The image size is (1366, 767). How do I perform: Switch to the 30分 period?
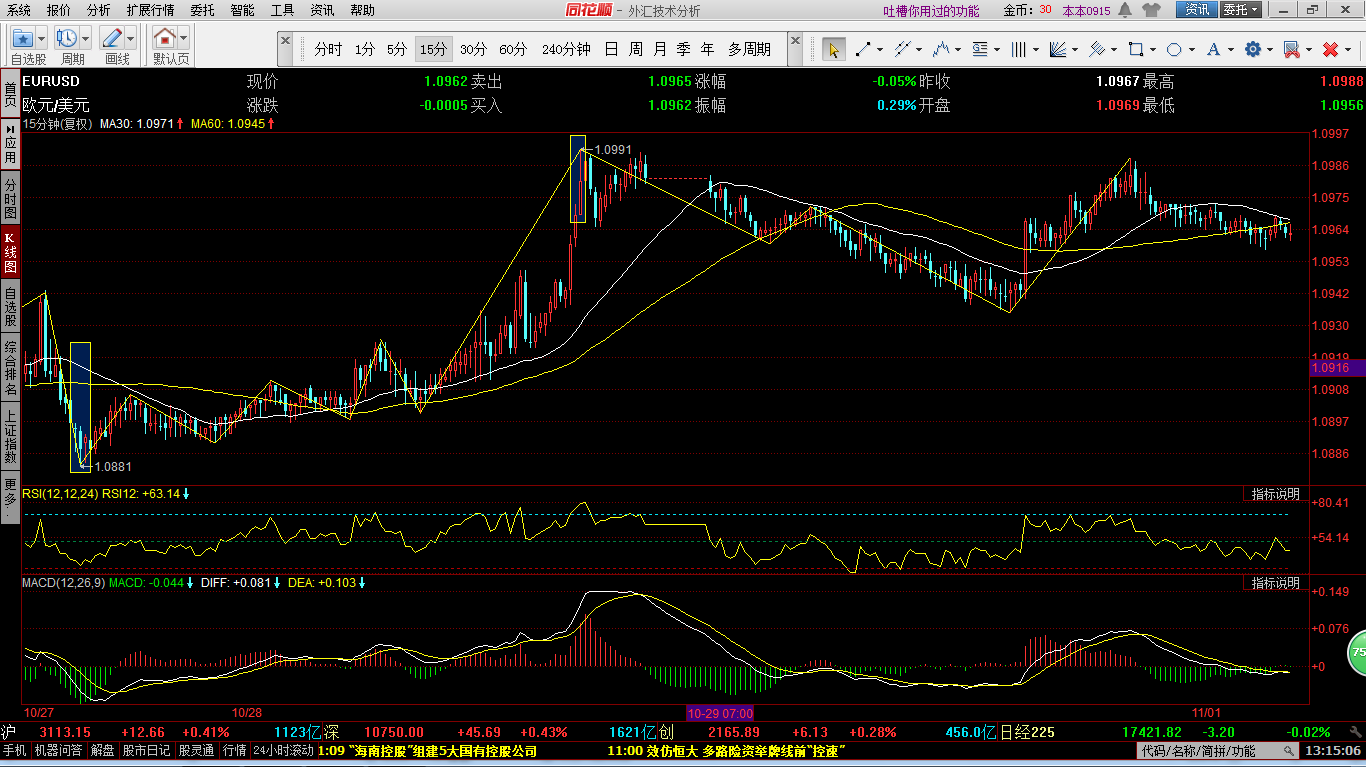(473, 49)
